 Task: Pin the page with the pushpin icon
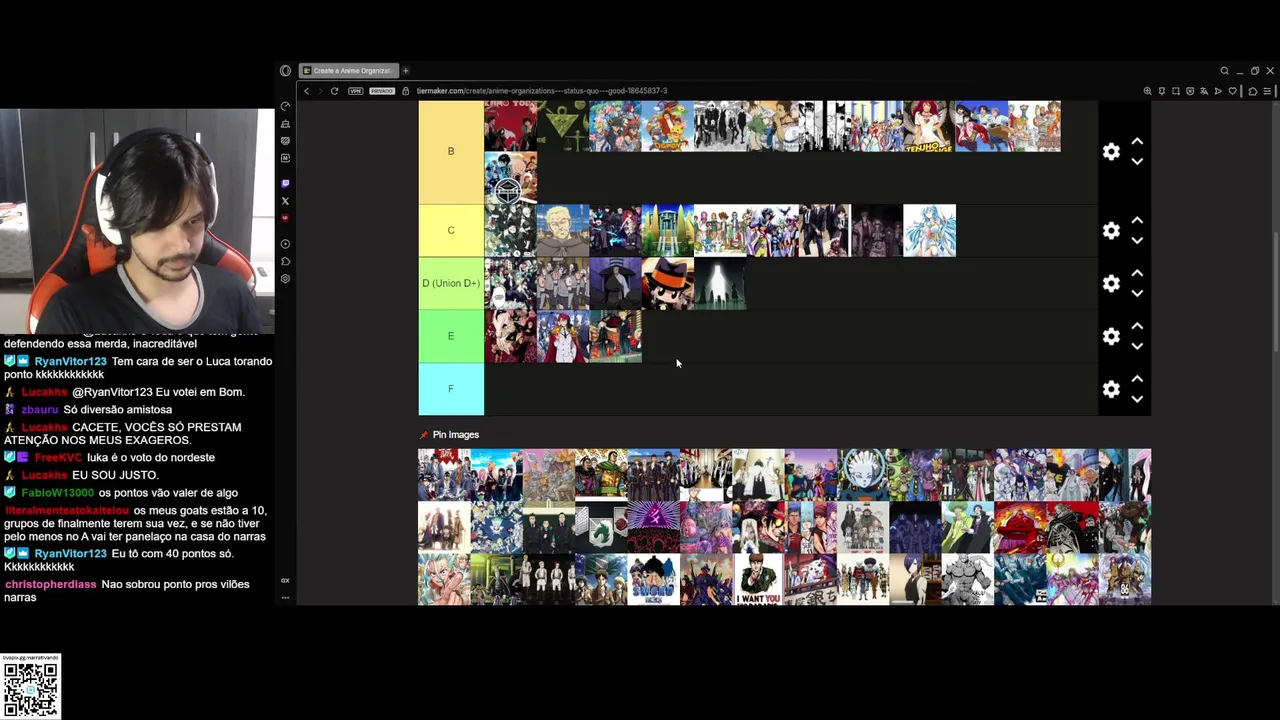1162,91
